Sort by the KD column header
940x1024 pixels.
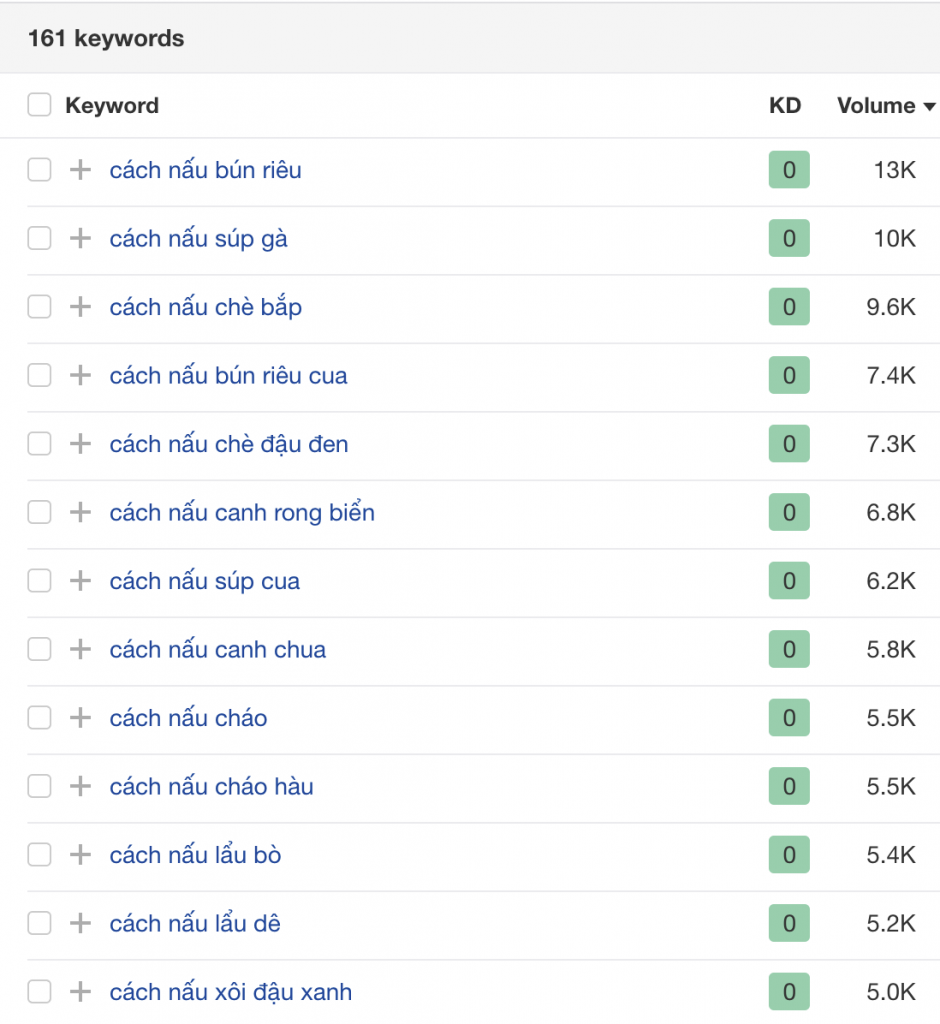coord(785,105)
